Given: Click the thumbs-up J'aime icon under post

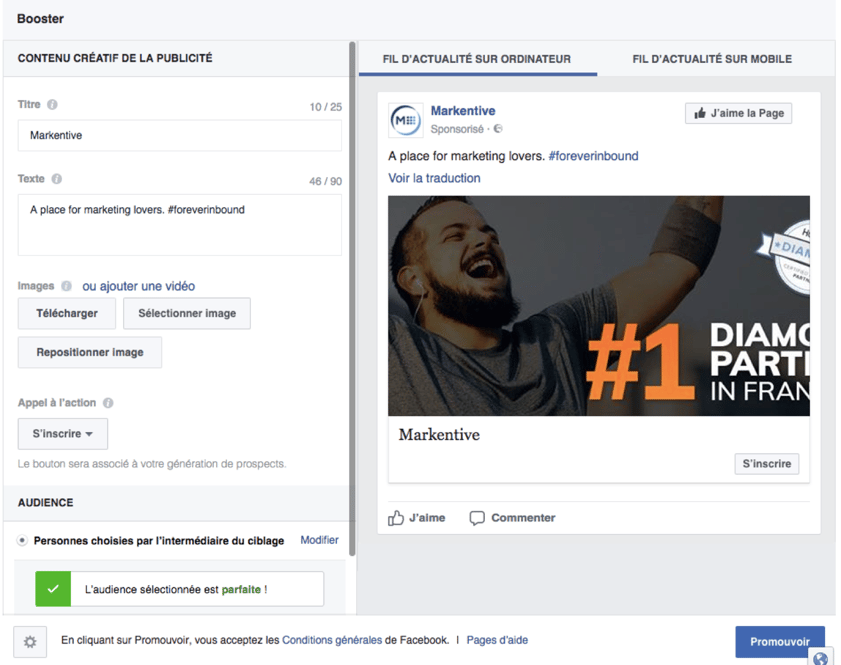Looking at the screenshot, I should pyautogui.click(x=396, y=518).
